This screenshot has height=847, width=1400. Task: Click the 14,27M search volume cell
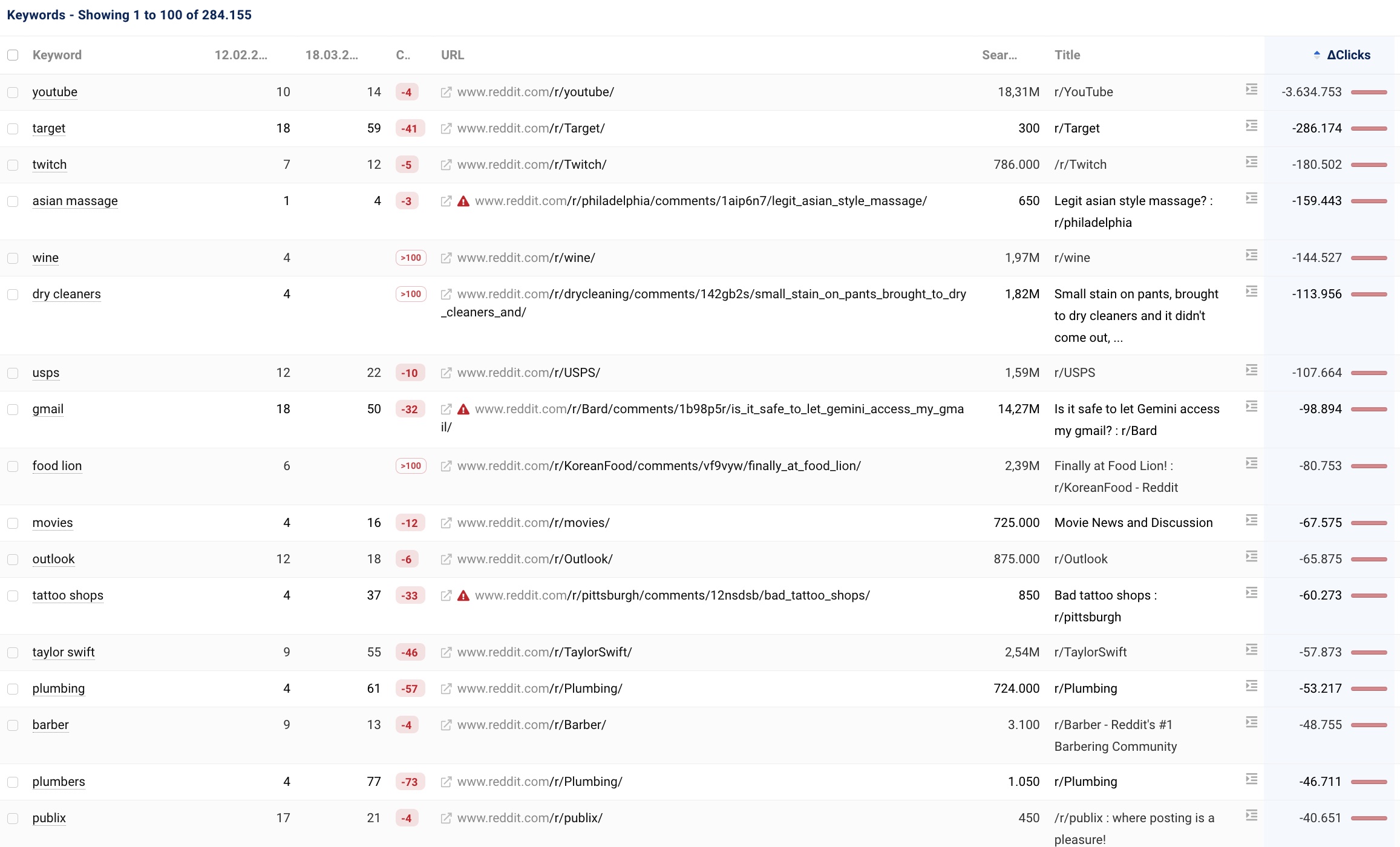[x=1018, y=409]
